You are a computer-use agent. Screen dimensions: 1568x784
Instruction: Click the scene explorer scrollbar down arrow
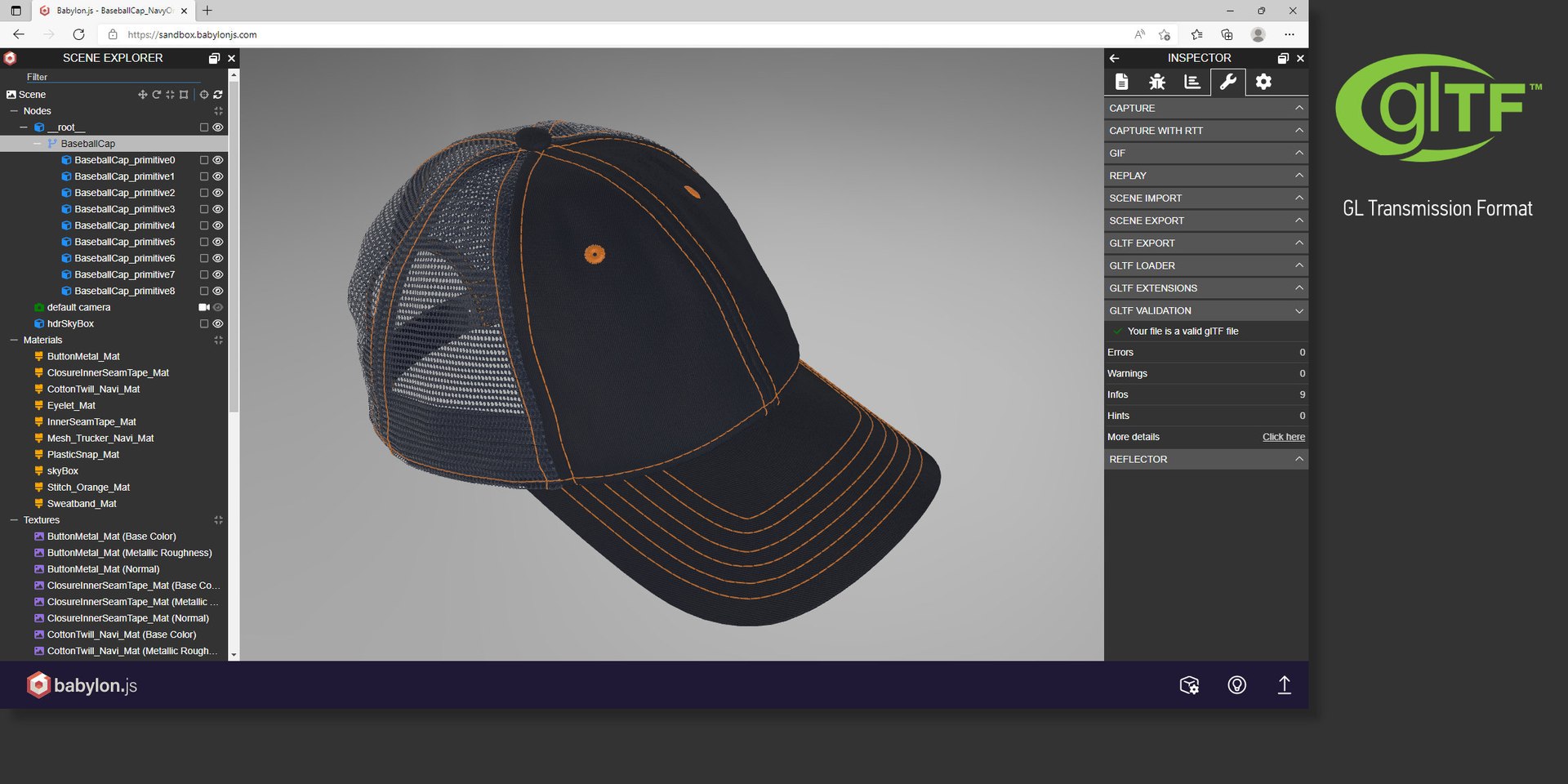234,655
